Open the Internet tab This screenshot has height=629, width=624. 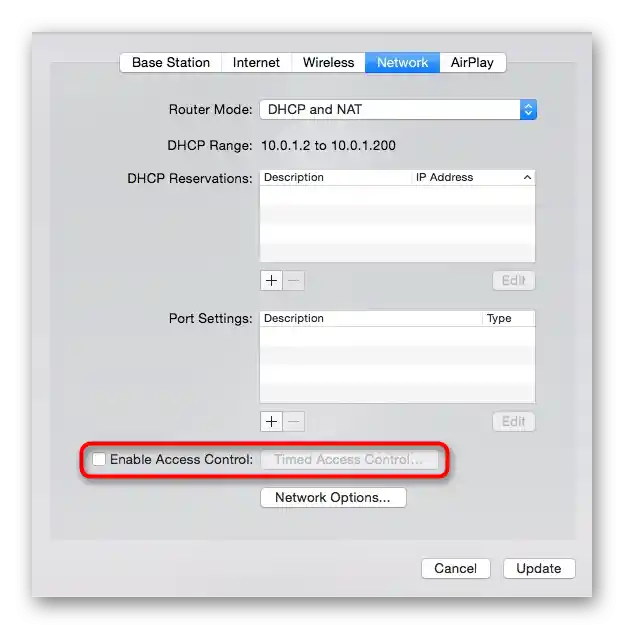pyautogui.click(x=256, y=63)
